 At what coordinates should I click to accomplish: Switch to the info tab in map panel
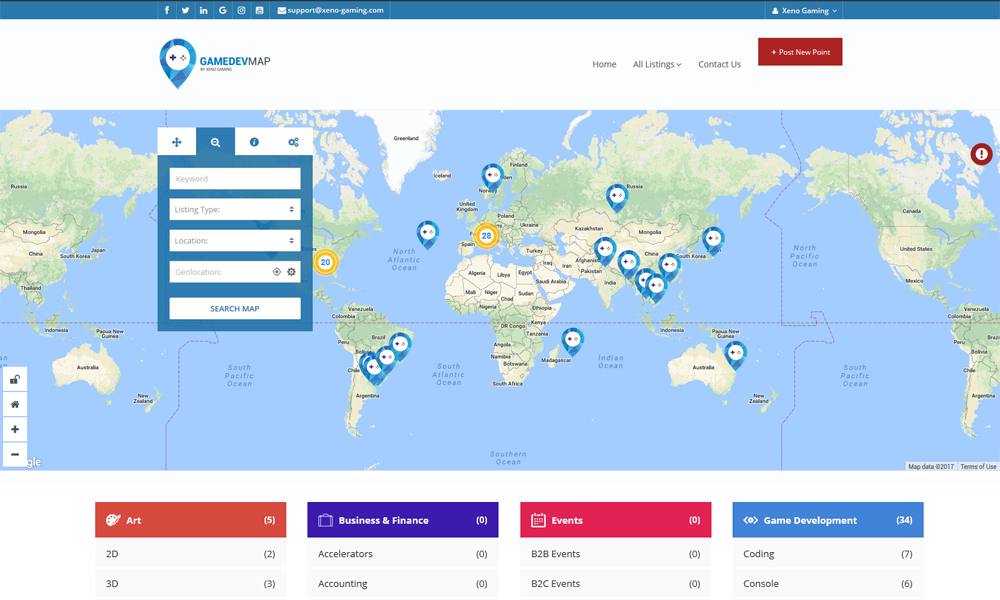[254, 142]
